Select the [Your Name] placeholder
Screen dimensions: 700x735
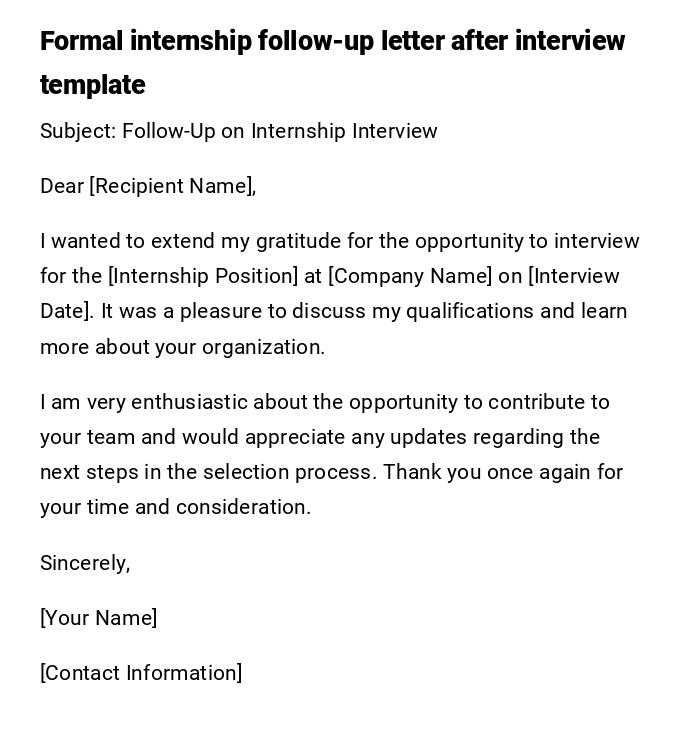(98, 618)
